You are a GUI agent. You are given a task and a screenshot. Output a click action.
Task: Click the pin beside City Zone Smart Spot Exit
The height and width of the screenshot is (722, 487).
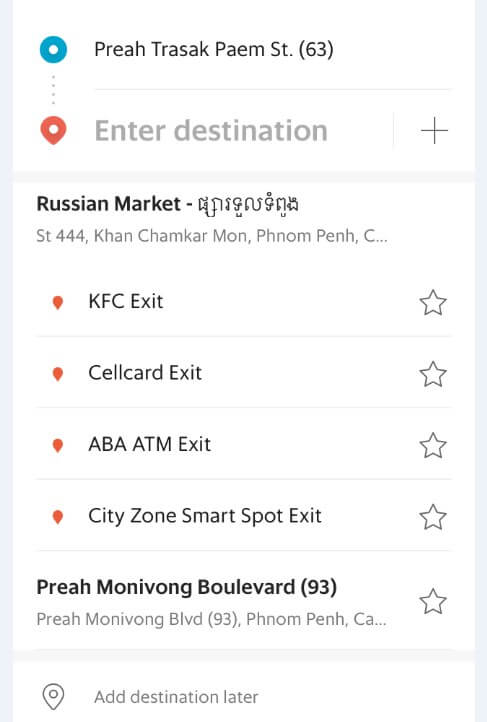[58, 517]
